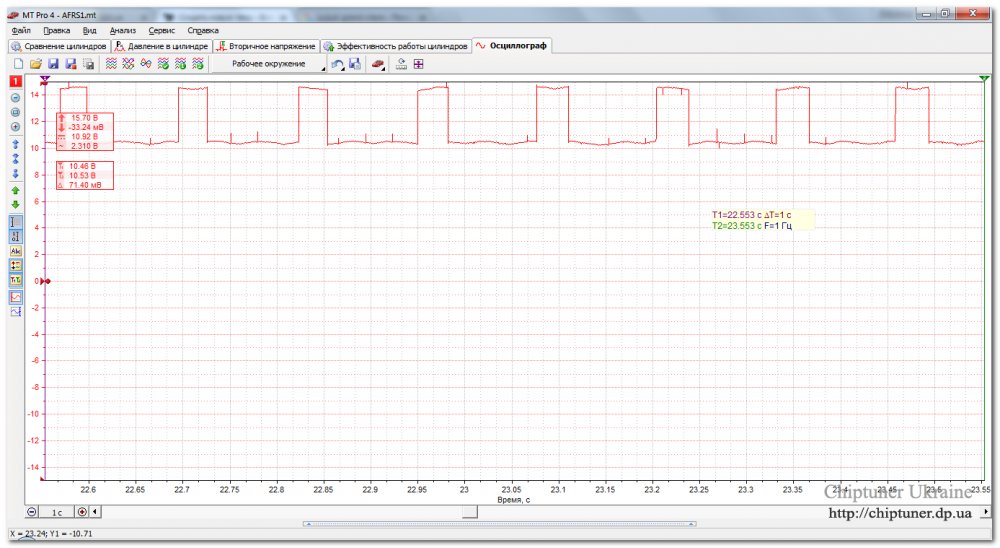
Task: Click the gray save-all diskettes icon
Action: pyautogui.click(x=89, y=64)
